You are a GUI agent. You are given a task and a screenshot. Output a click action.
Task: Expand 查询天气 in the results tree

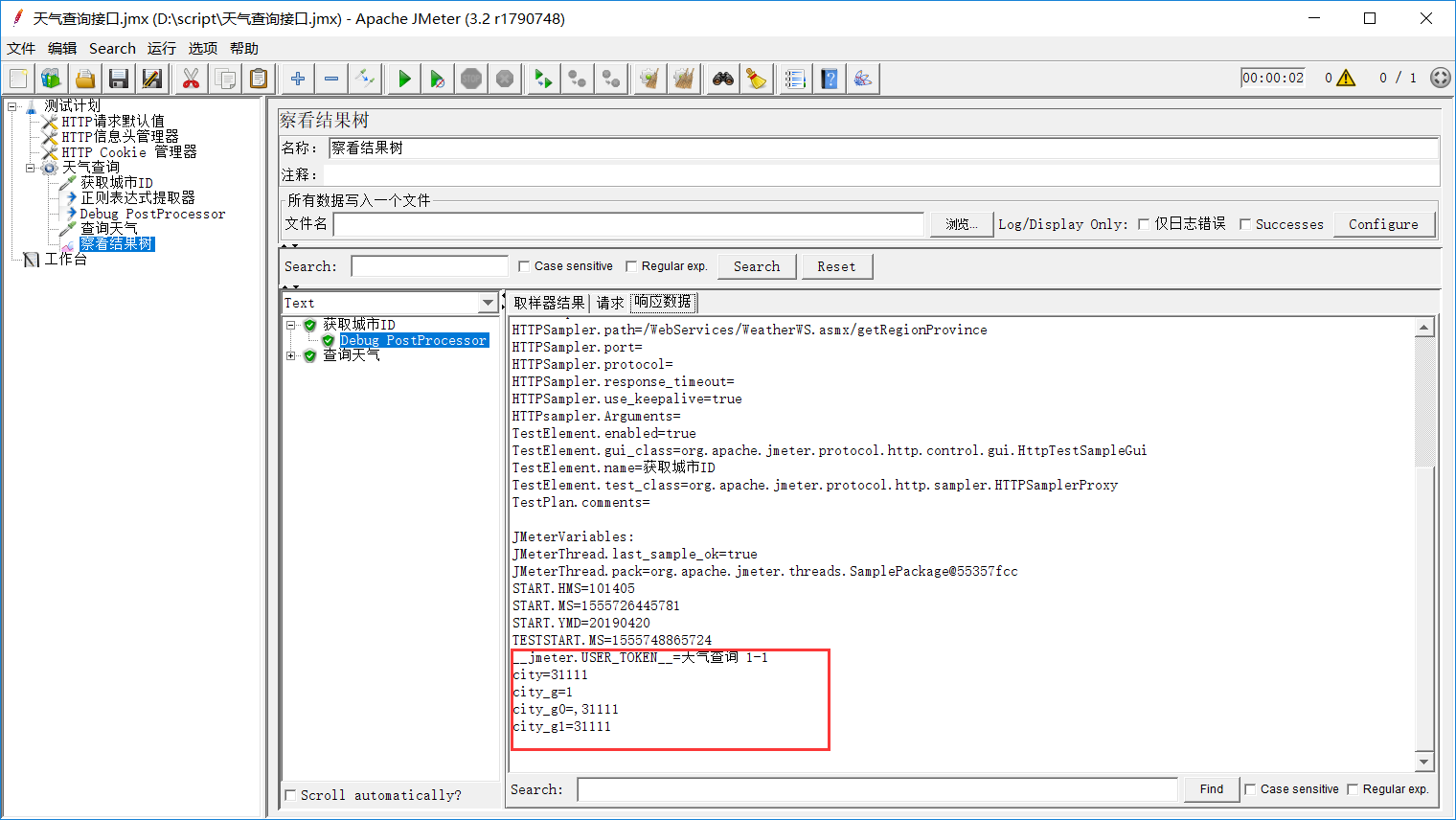pyautogui.click(x=290, y=355)
